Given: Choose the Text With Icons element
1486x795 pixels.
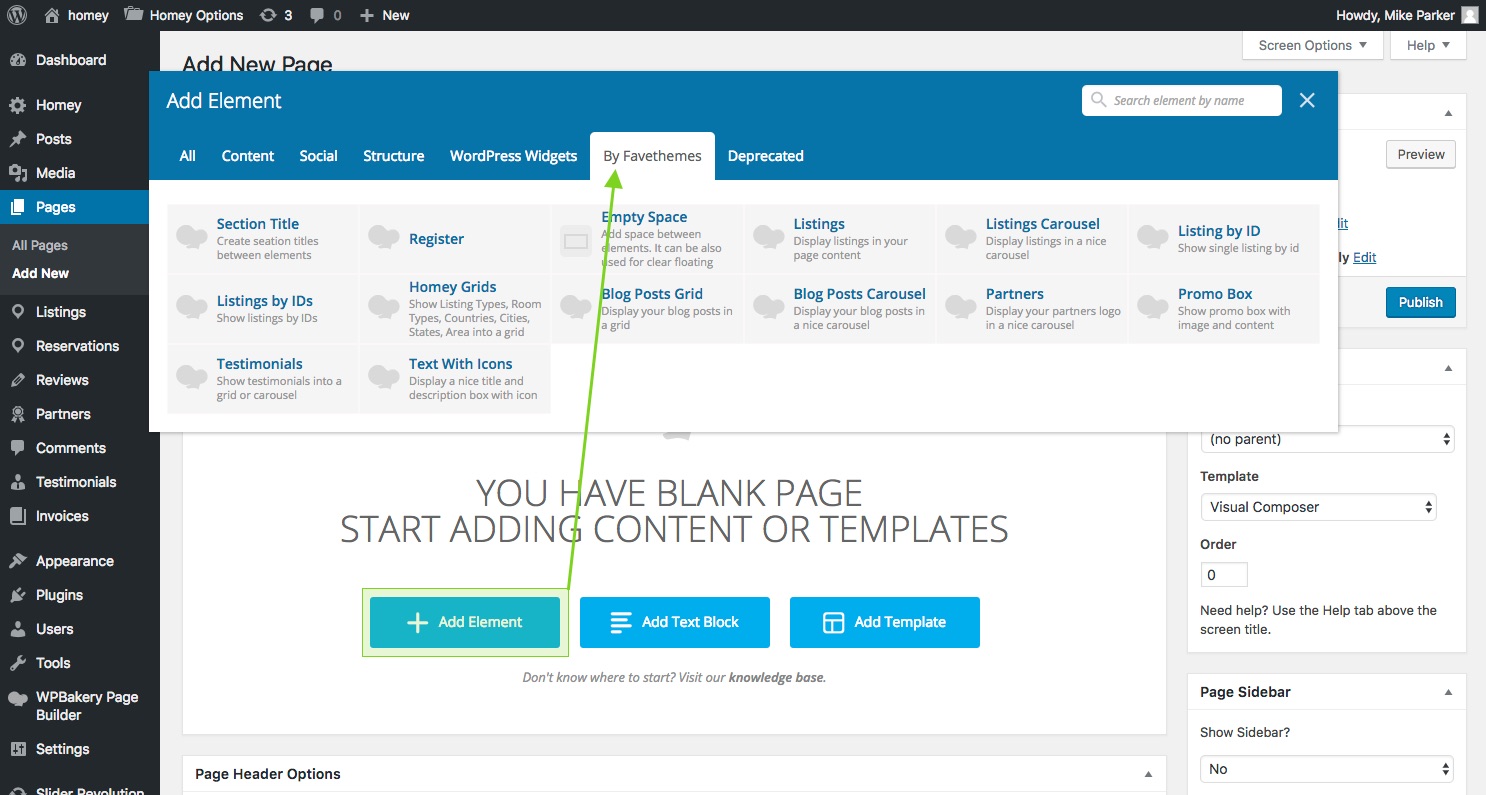Looking at the screenshot, I should point(454,379).
